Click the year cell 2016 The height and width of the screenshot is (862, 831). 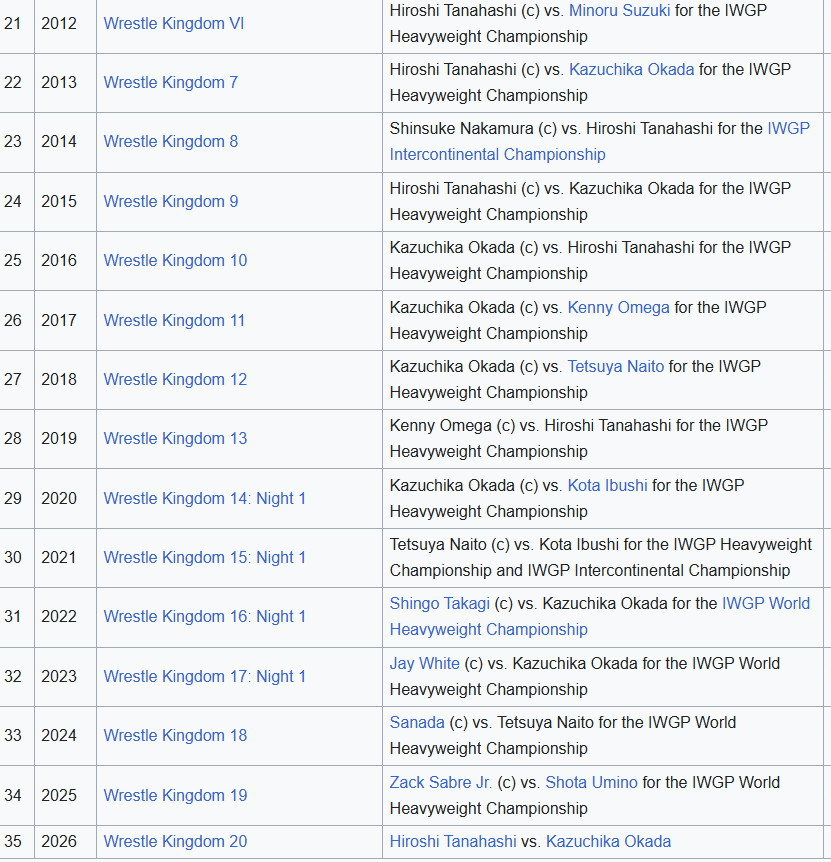coord(65,261)
